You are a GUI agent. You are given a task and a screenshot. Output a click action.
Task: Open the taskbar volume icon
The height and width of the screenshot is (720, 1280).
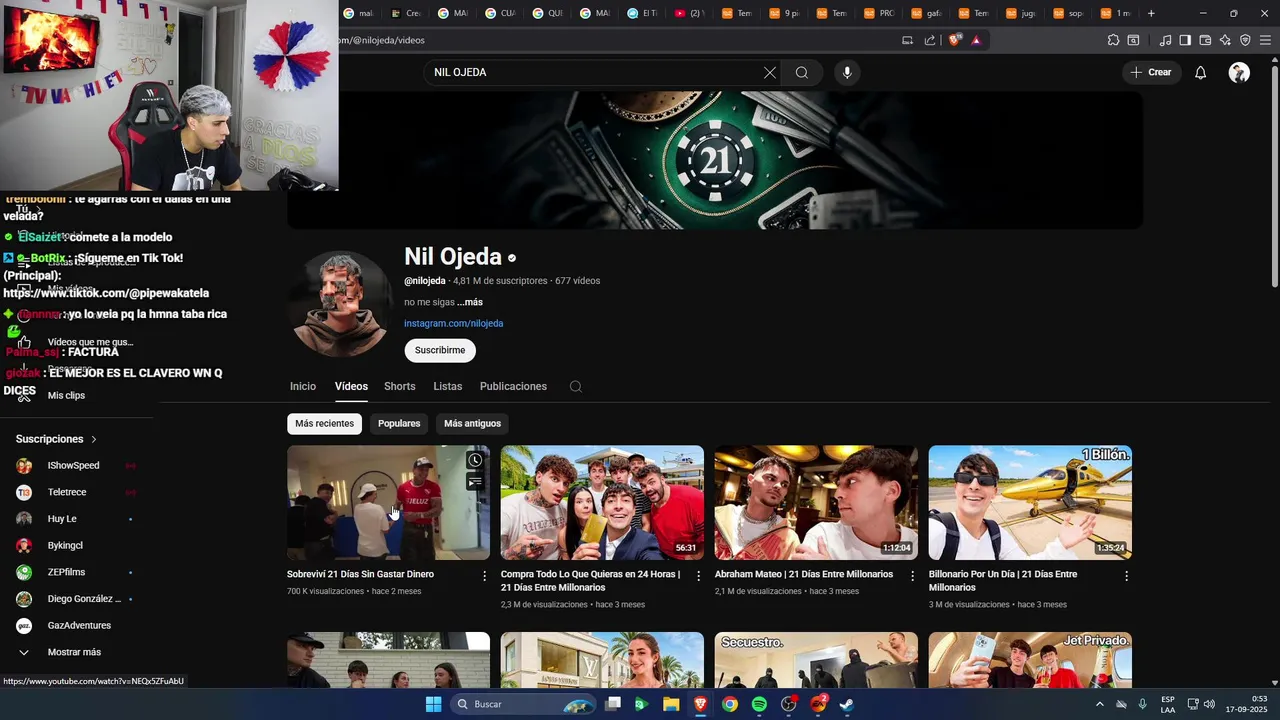[1209, 704]
